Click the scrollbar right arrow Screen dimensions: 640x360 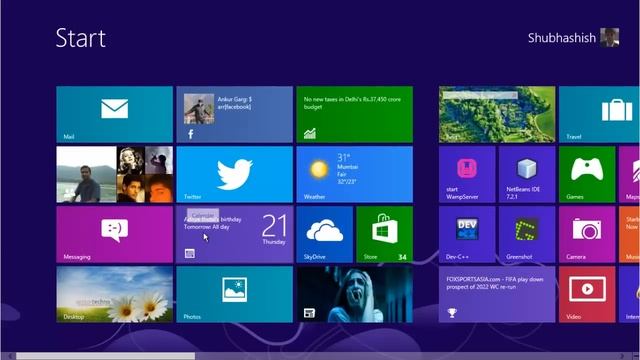pyautogui.click(x=622, y=356)
